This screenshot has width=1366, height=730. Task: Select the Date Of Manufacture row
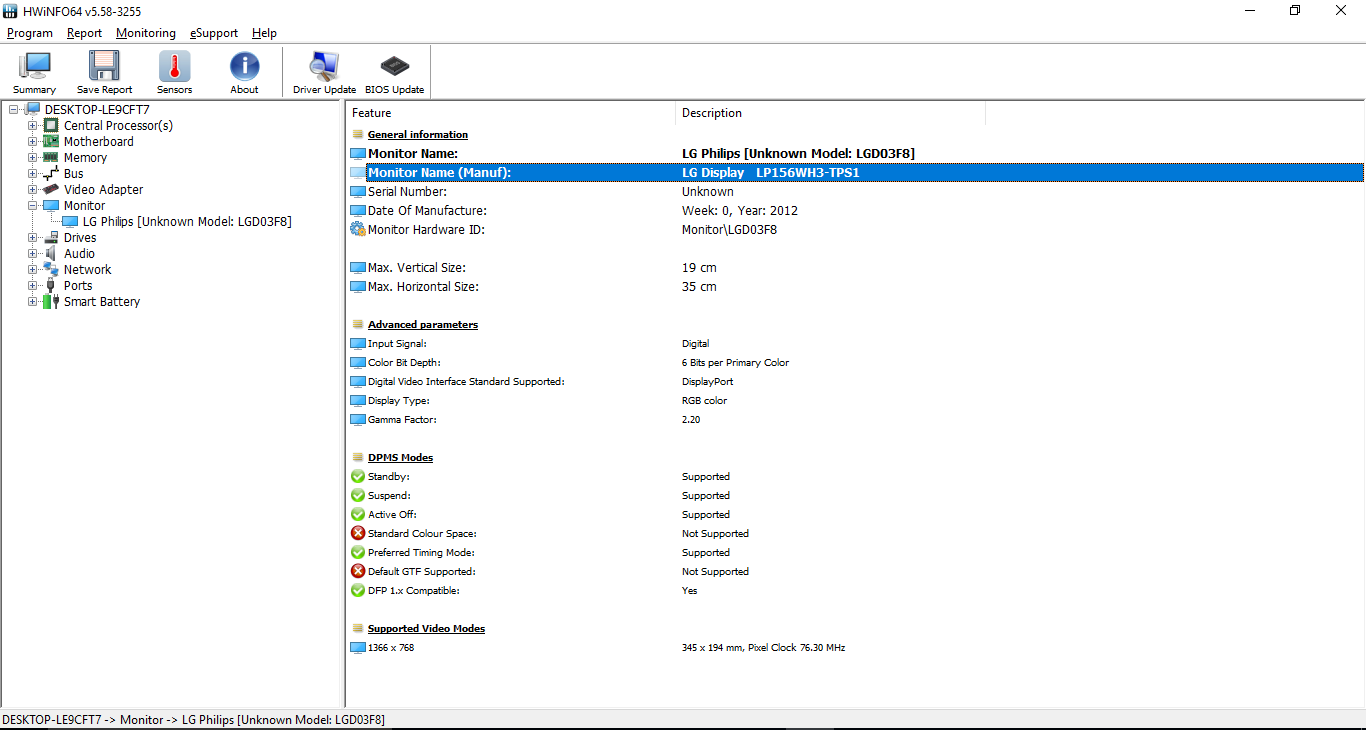click(856, 210)
